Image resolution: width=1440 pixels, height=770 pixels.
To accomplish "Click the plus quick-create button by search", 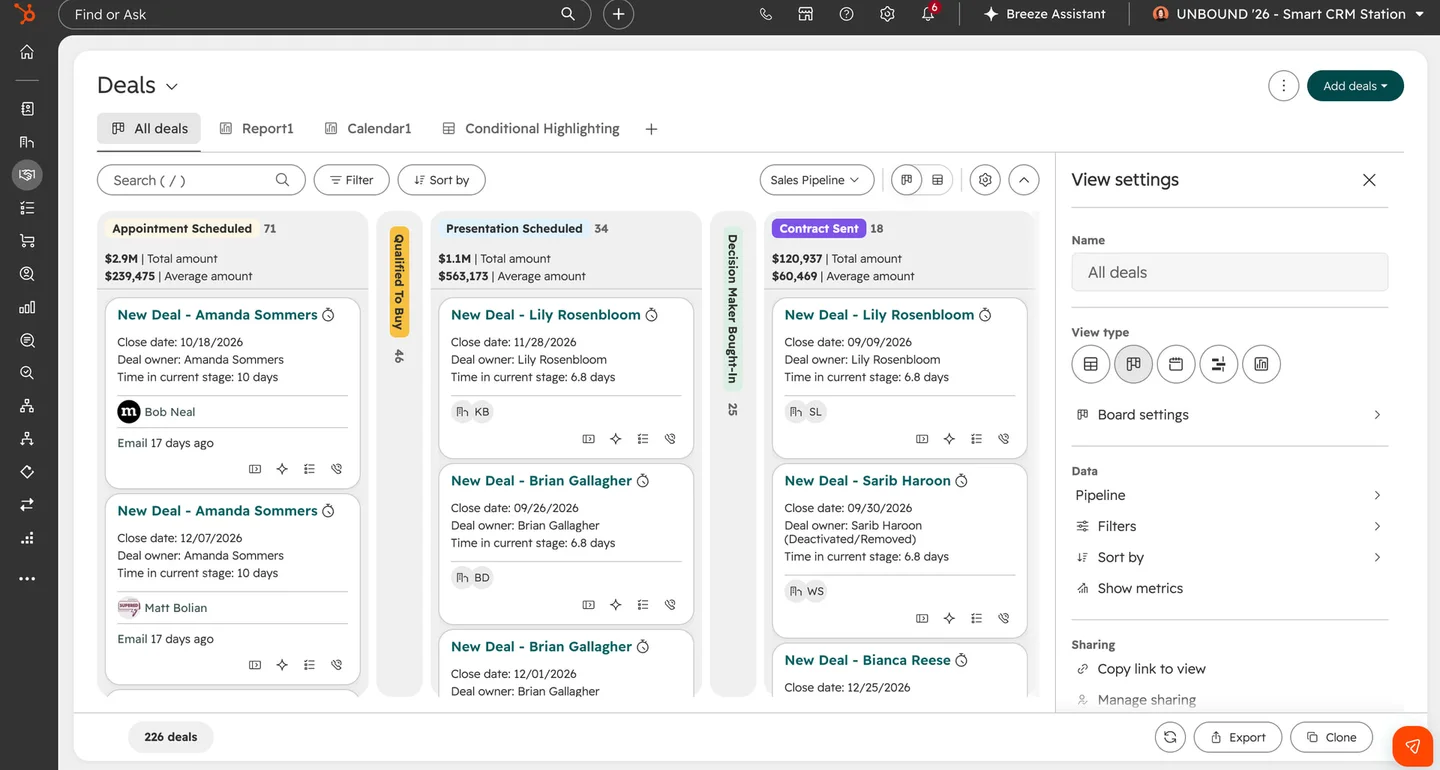I will 619,14.
